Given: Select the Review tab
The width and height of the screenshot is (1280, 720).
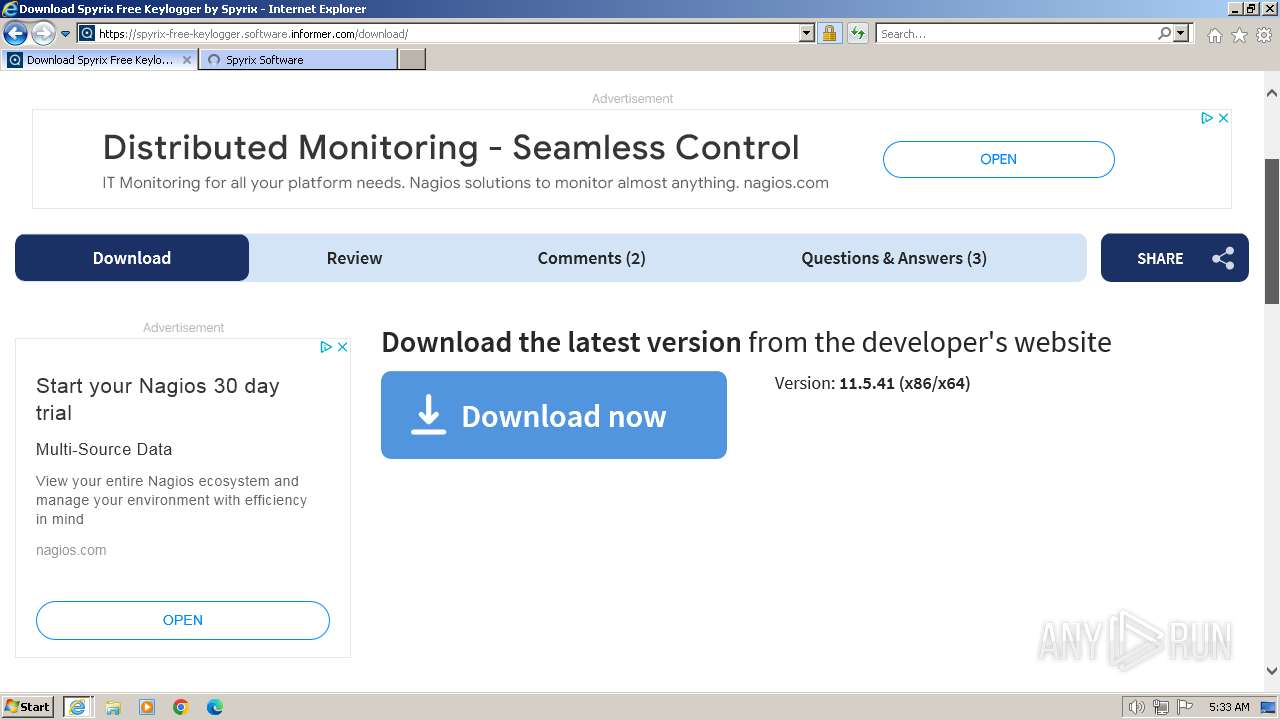Looking at the screenshot, I should coord(354,258).
